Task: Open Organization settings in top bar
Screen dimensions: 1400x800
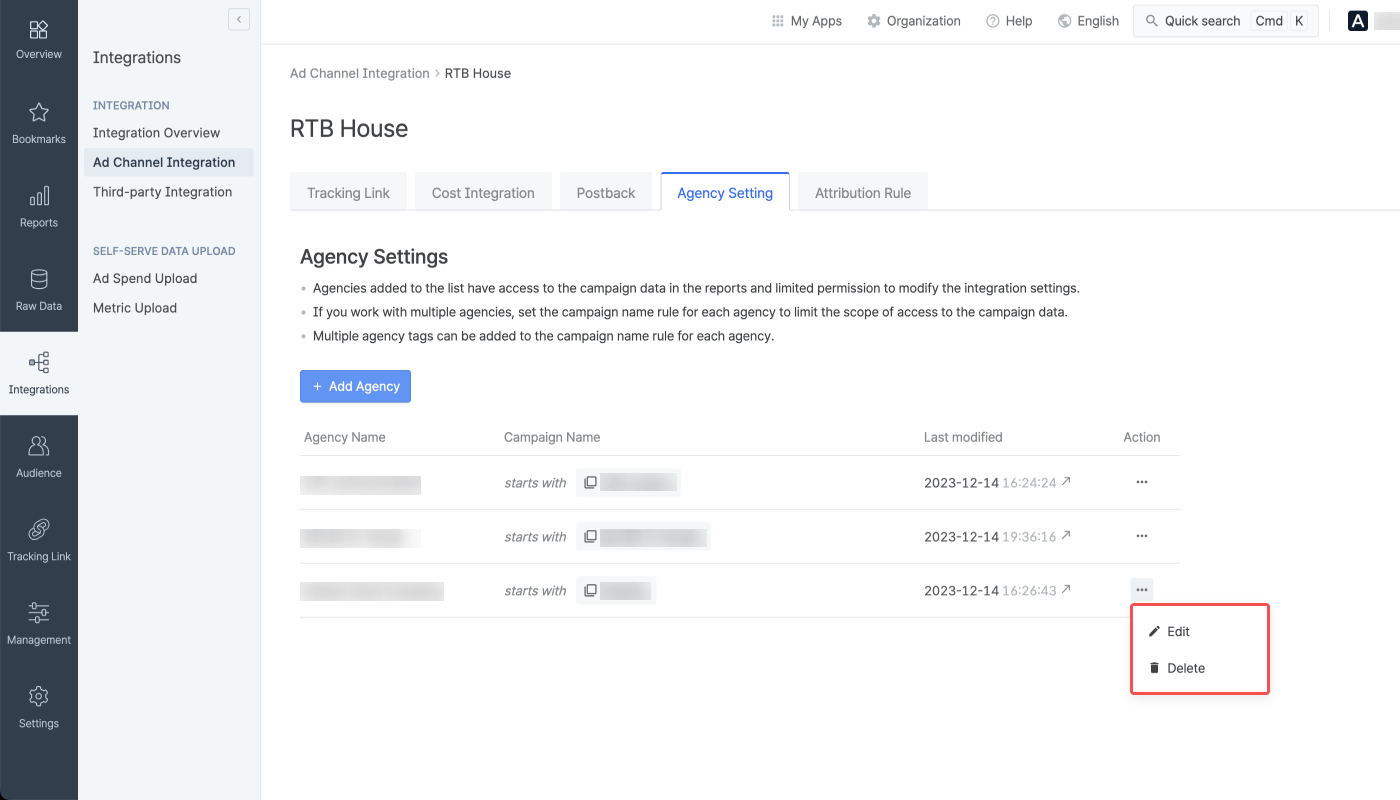Action: click(x=913, y=21)
